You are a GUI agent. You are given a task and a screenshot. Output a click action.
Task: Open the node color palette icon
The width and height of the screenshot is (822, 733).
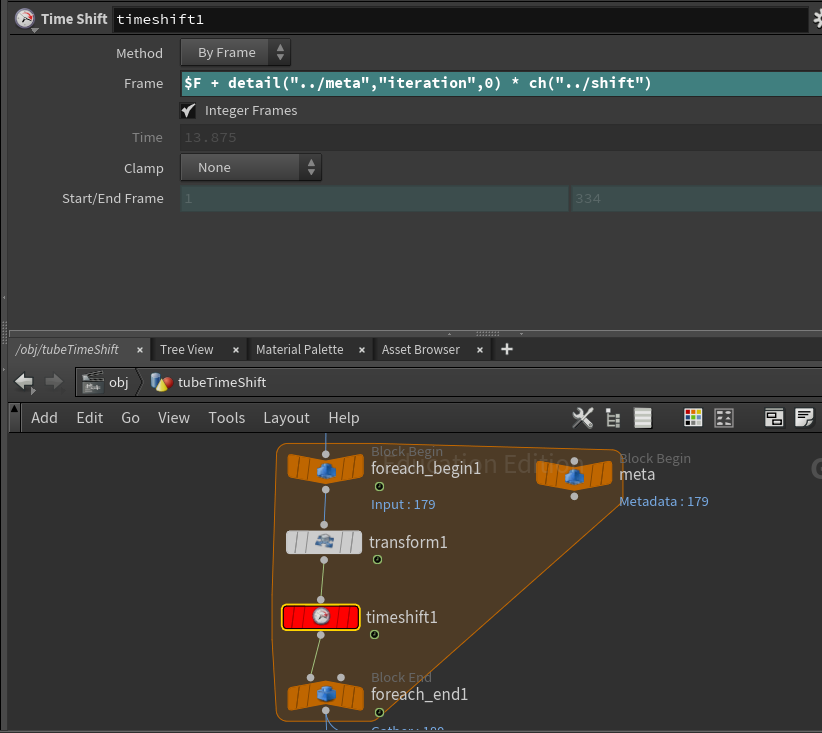tap(693, 418)
